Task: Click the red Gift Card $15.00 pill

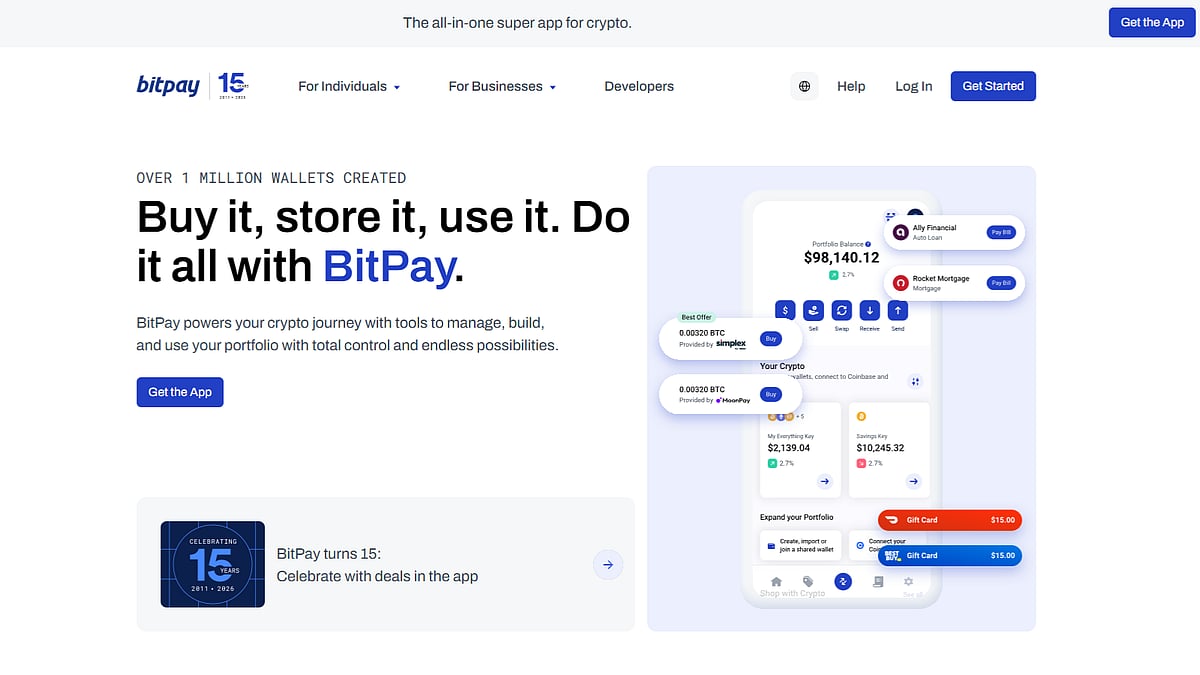Action: (x=950, y=520)
